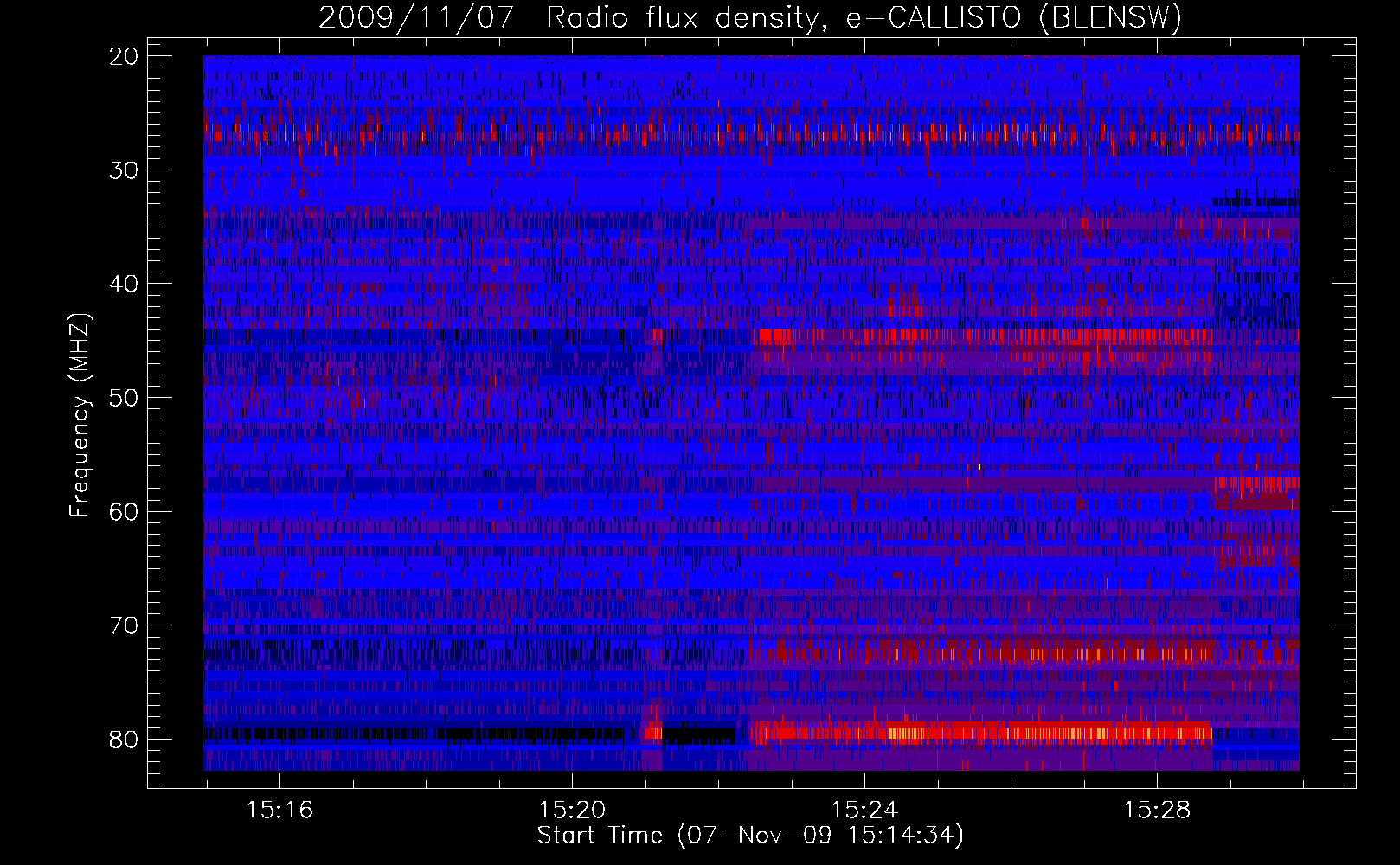Click the red emission band near 45 MHz
Screen dimensions: 1400x865
click(x=984, y=336)
